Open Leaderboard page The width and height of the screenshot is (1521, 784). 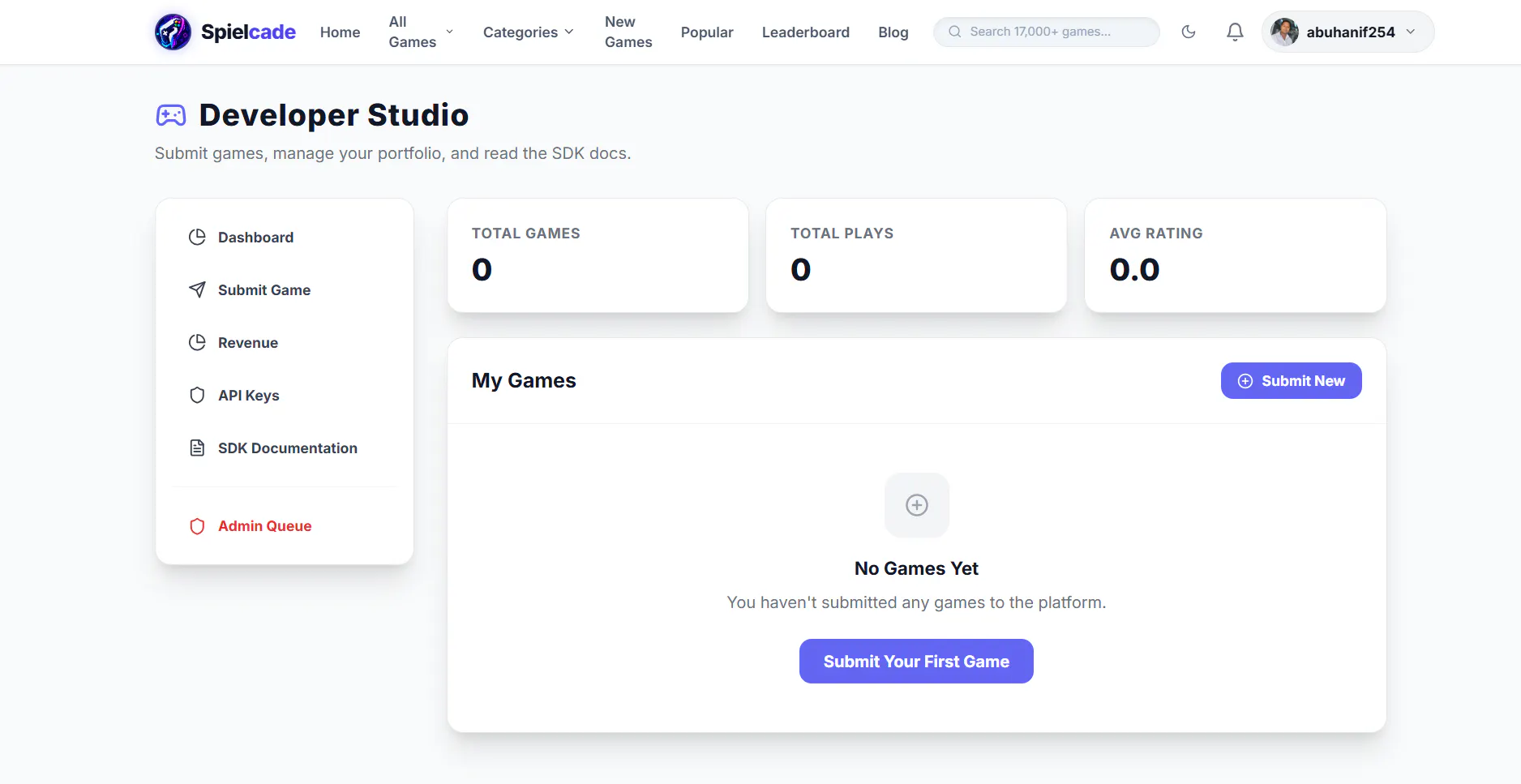(806, 32)
